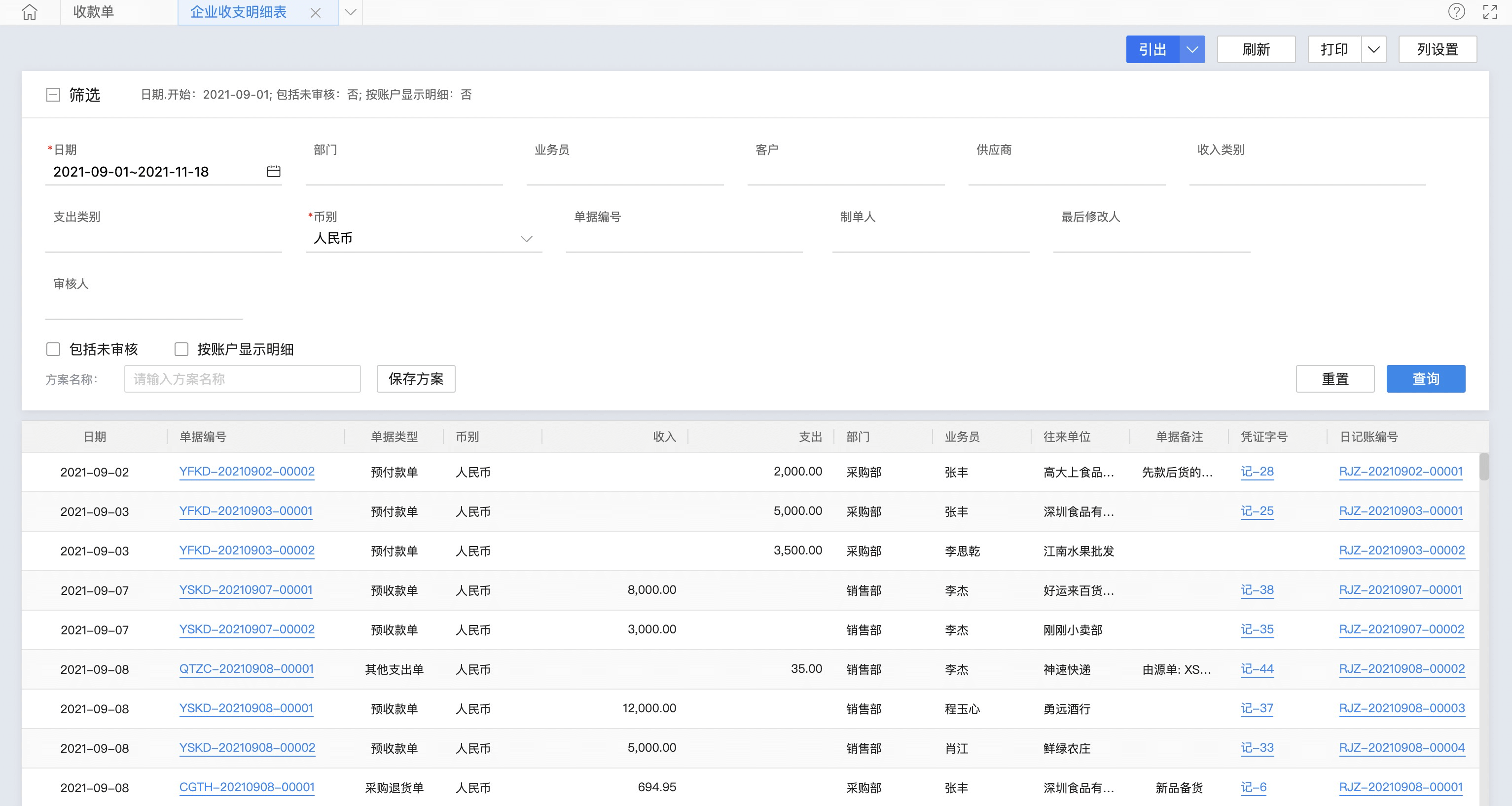Click the 客户 filter field
This screenshot has width=1512, height=806.
(x=846, y=172)
